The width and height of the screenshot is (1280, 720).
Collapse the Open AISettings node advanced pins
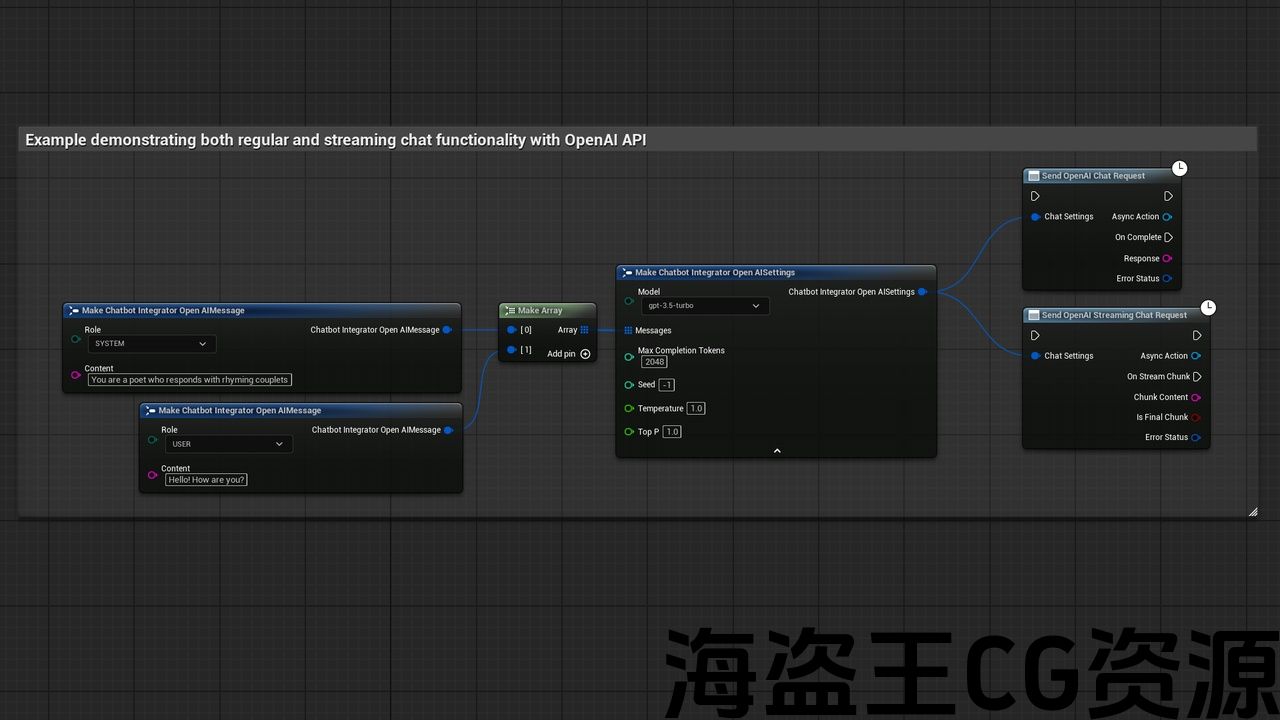coord(776,451)
